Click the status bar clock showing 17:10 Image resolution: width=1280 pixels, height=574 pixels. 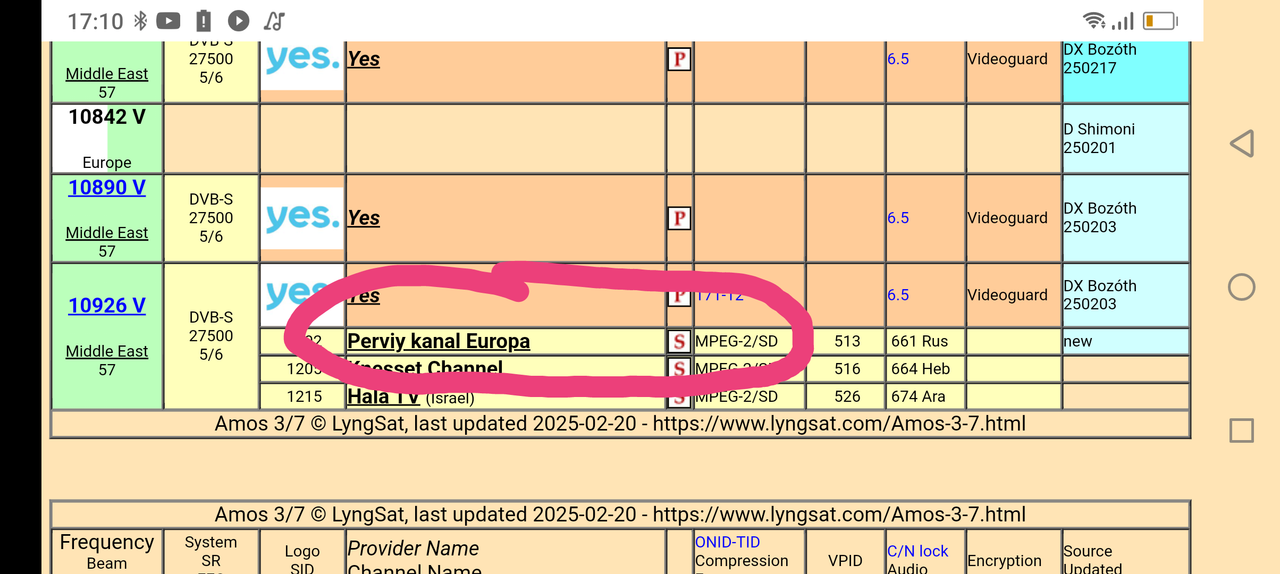(x=96, y=21)
